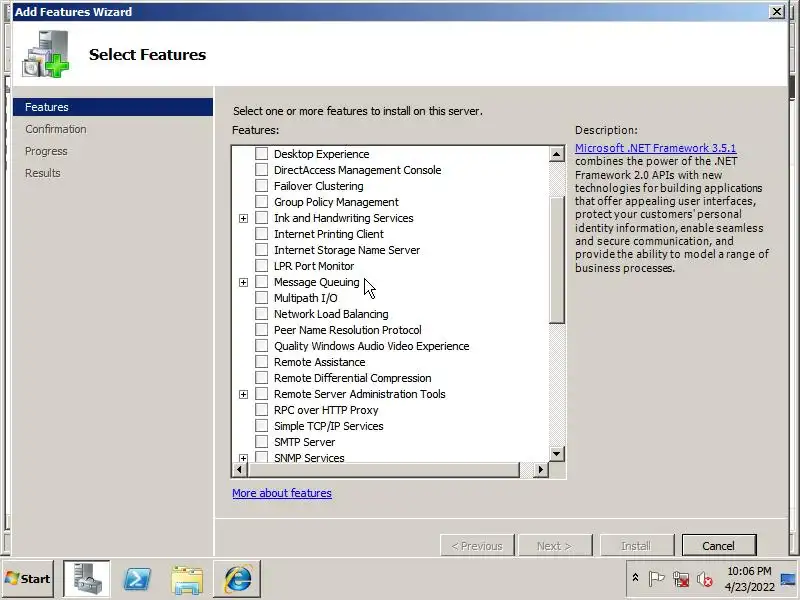Open Windows Explorer folder icon in taskbar
The image size is (800, 600).
coord(187,580)
